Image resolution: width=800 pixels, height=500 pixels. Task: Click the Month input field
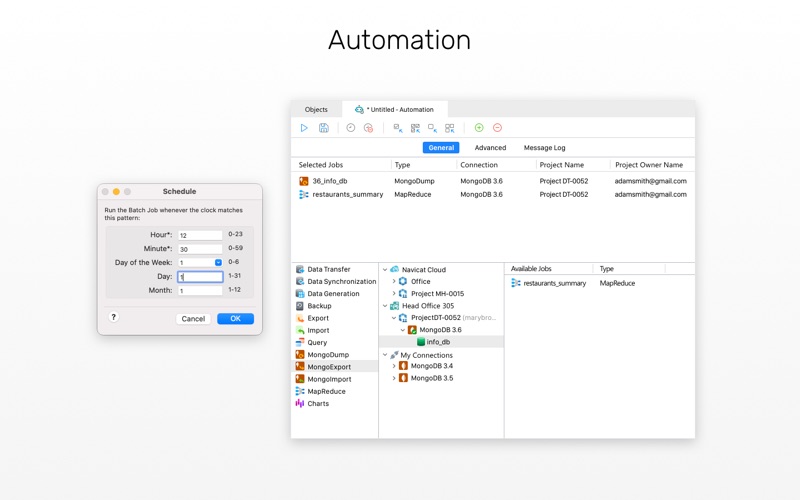(x=200, y=290)
